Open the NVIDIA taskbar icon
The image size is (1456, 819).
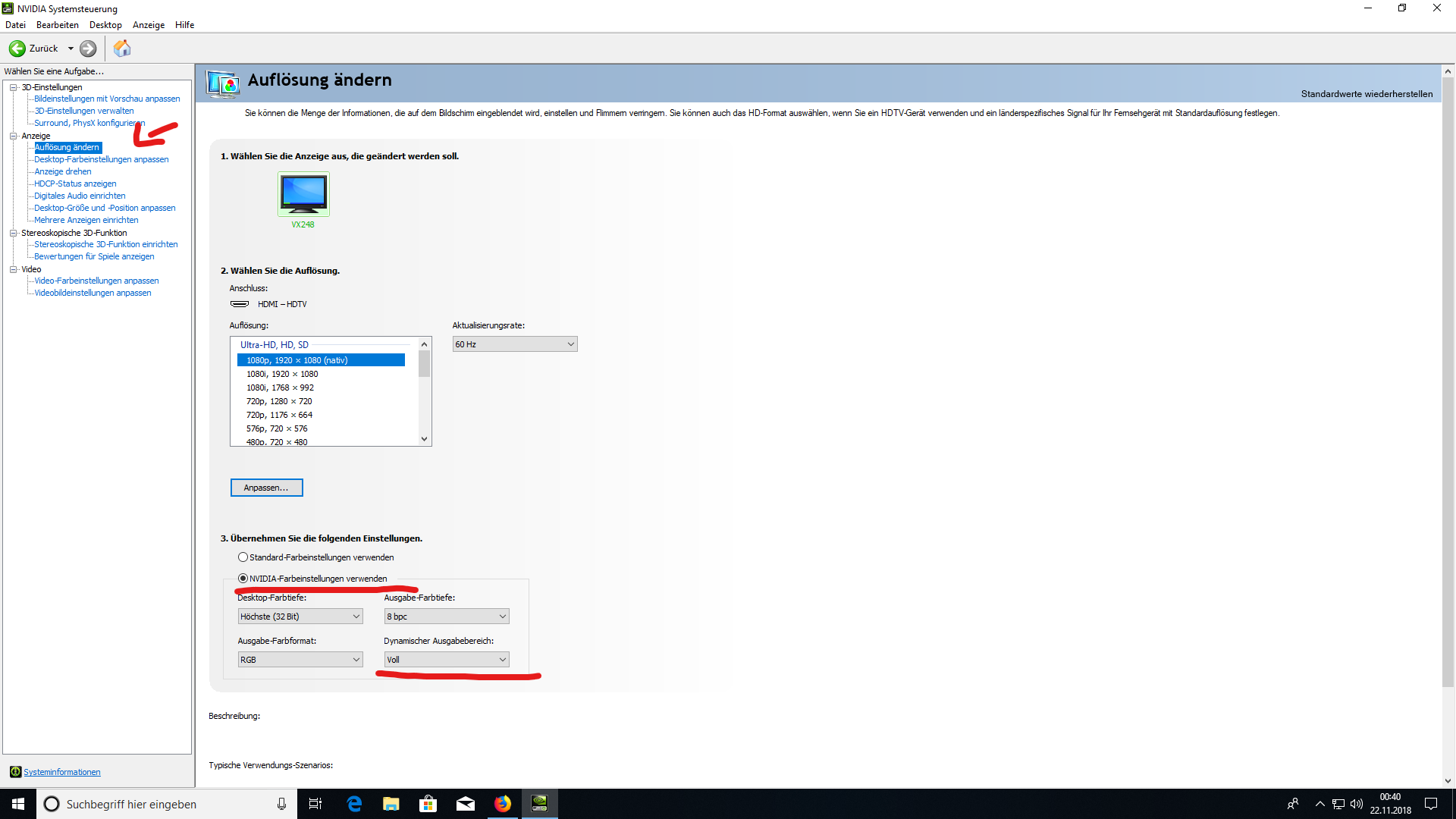point(539,804)
